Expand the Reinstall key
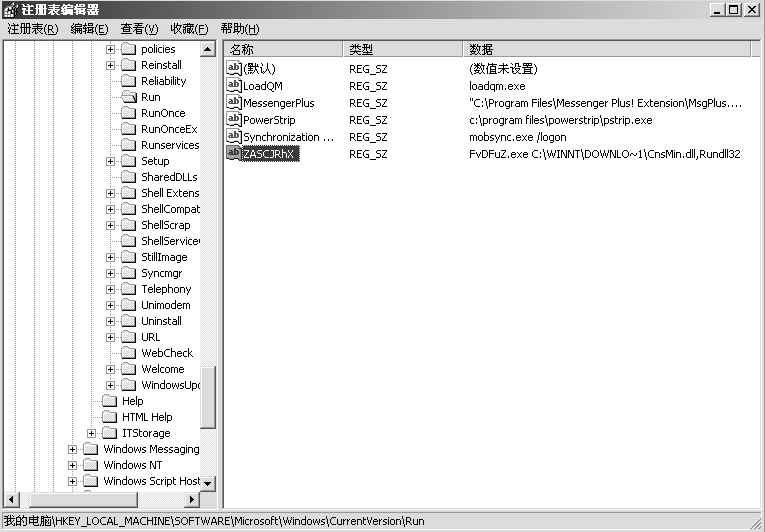The height and width of the screenshot is (532, 765). pos(110,65)
